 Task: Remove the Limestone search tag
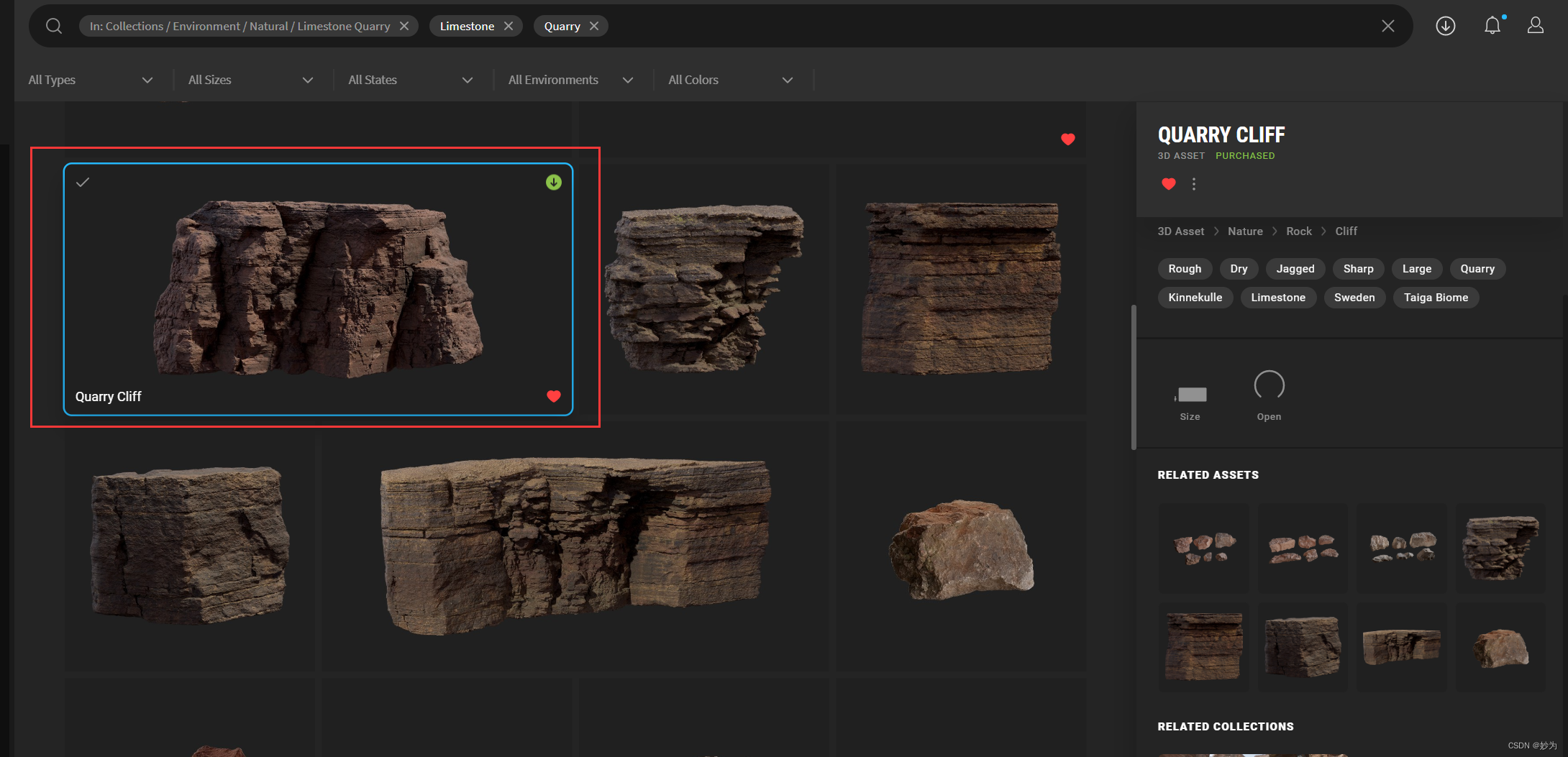pos(509,26)
